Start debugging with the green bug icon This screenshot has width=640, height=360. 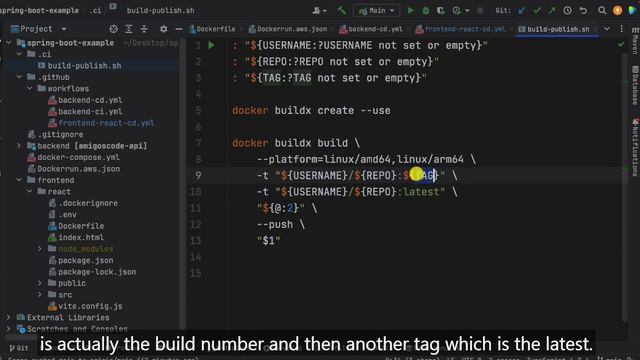426,11
